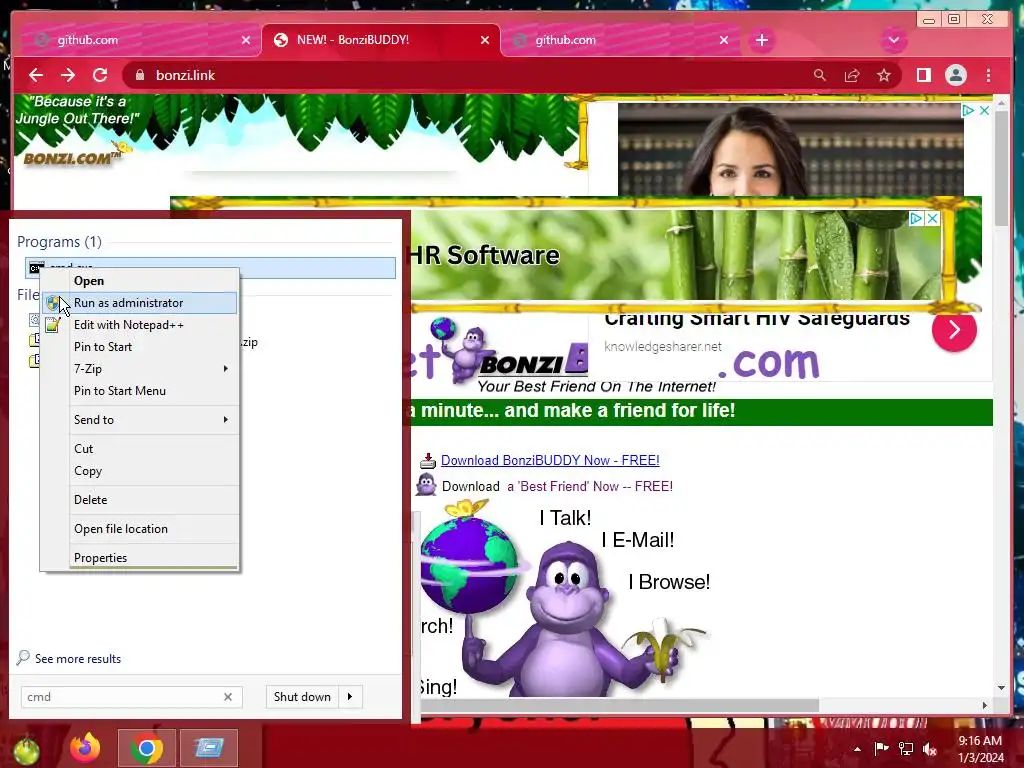Viewport: 1024px width, 768px height.
Task: Reload the bonzi.link page
Action: coord(100,75)
